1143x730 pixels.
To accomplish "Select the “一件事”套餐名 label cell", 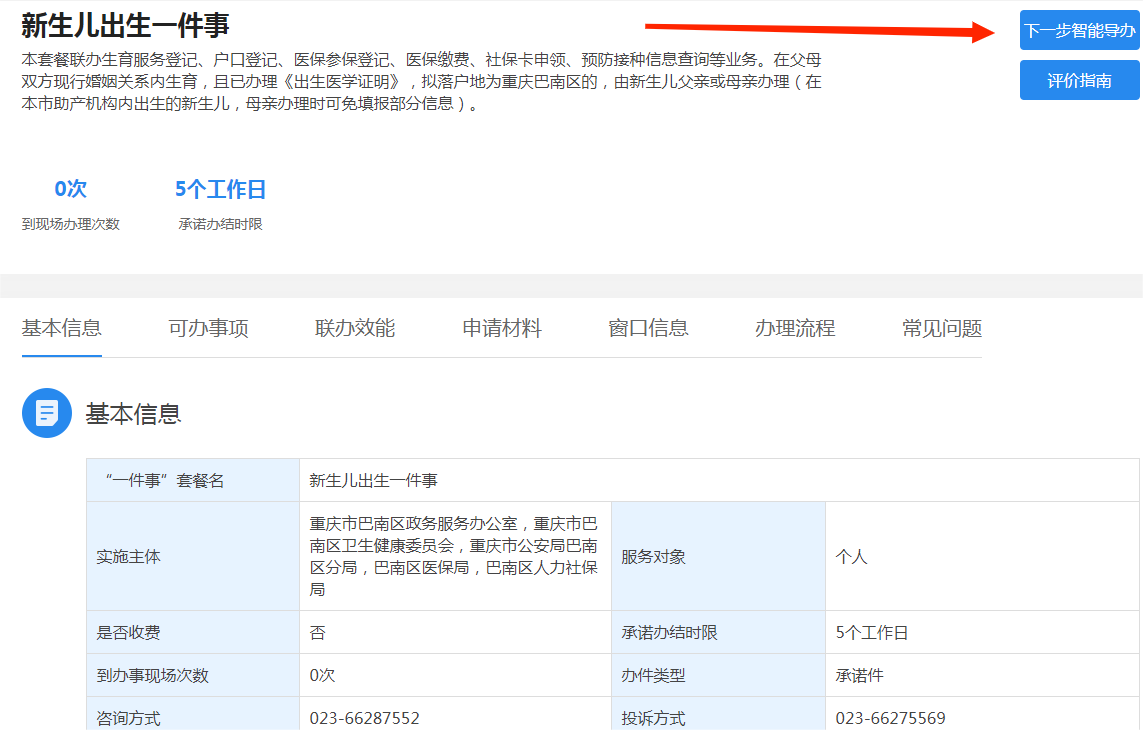I will click(x=193, y=480).
